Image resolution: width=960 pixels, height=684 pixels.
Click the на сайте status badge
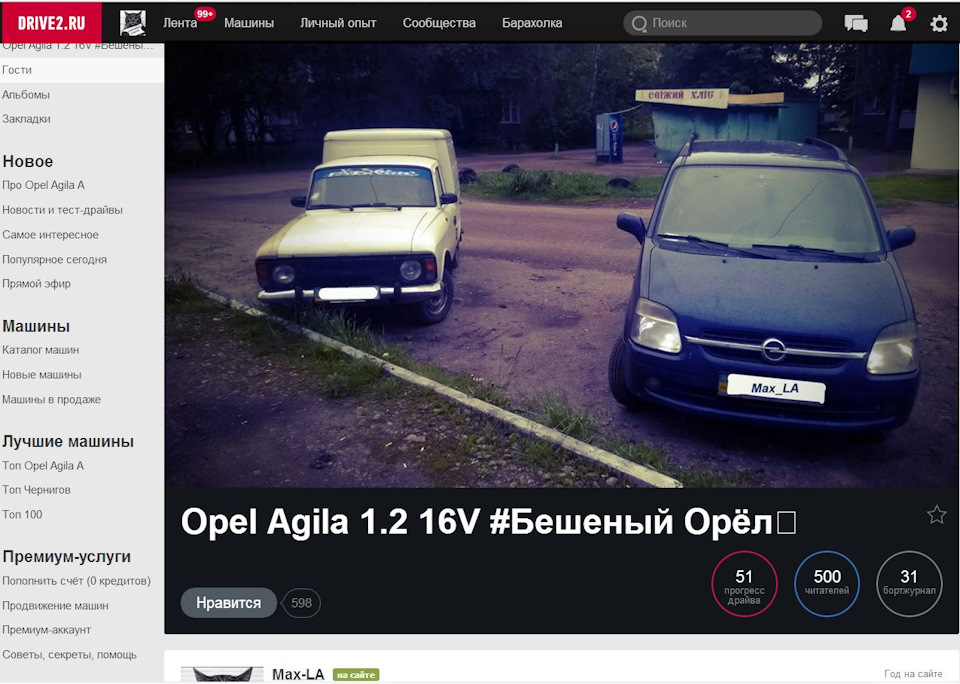(356, 675)
